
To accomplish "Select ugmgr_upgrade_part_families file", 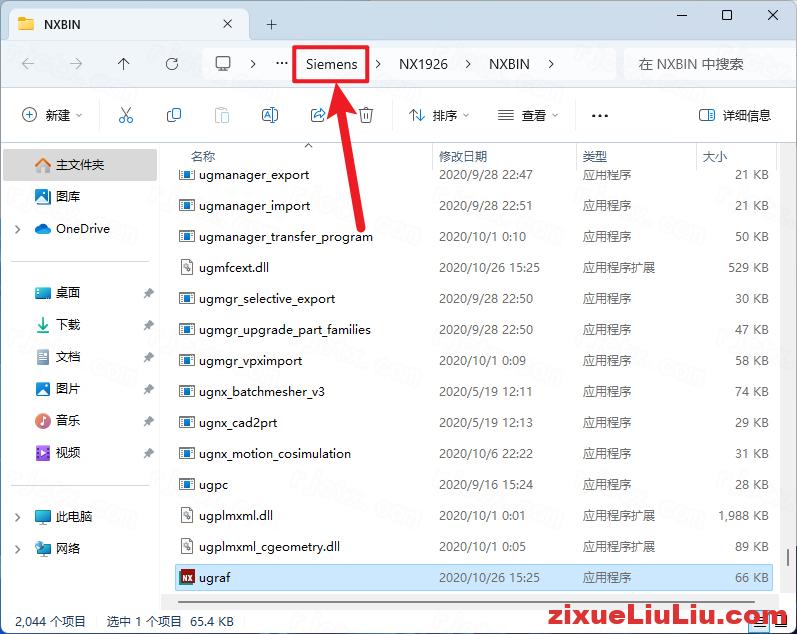I will (474, 330).
